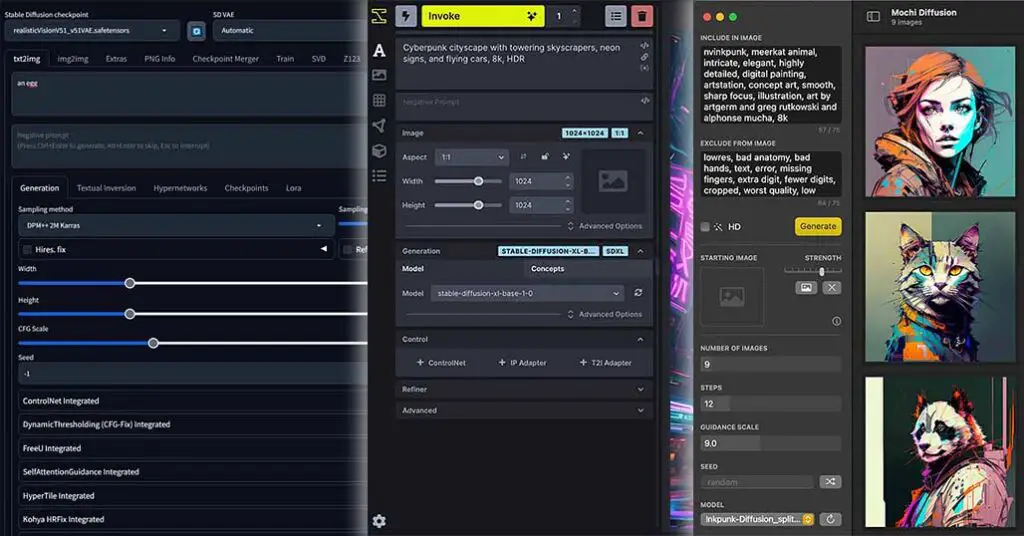Click the FreeU Integrated row
Image resolution: width=1024 pixels, height=536 pixels.
pyautogui.click(x=193, y=449)
